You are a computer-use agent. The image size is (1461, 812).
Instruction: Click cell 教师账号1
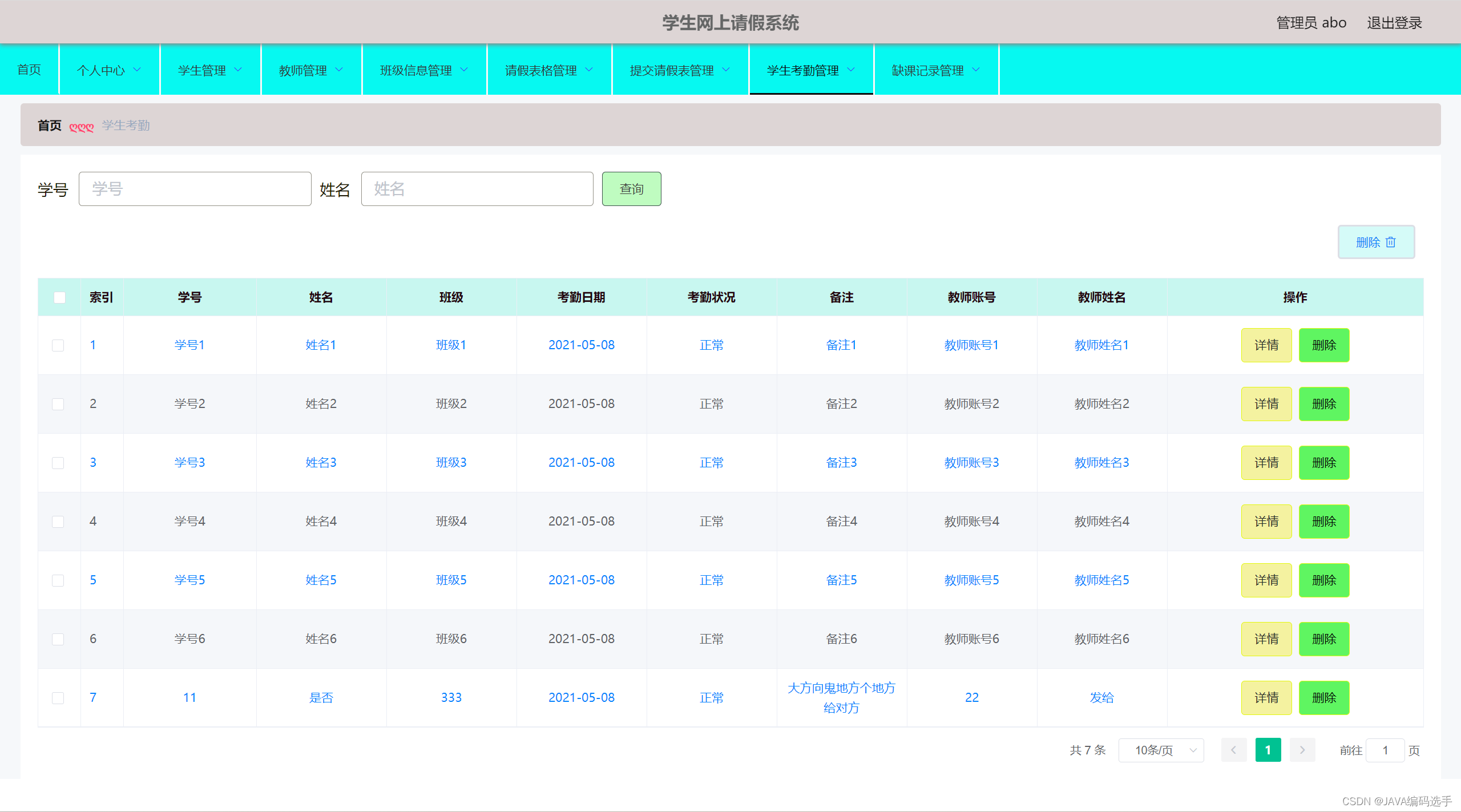(971, 345)
